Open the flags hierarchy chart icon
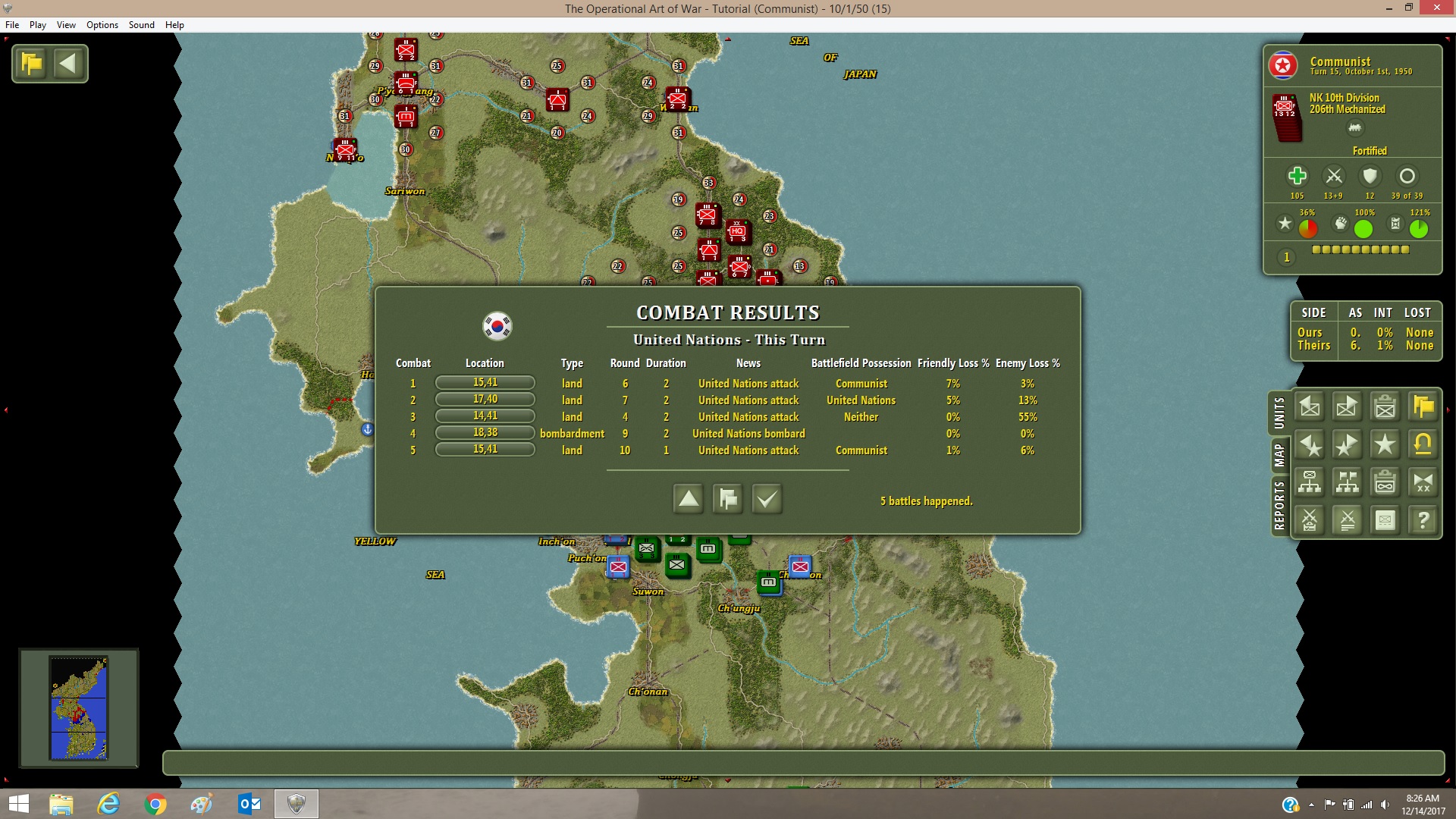Image resolution: width=1456 pixels, height=819 pixels. click(x=1348, y=482)
